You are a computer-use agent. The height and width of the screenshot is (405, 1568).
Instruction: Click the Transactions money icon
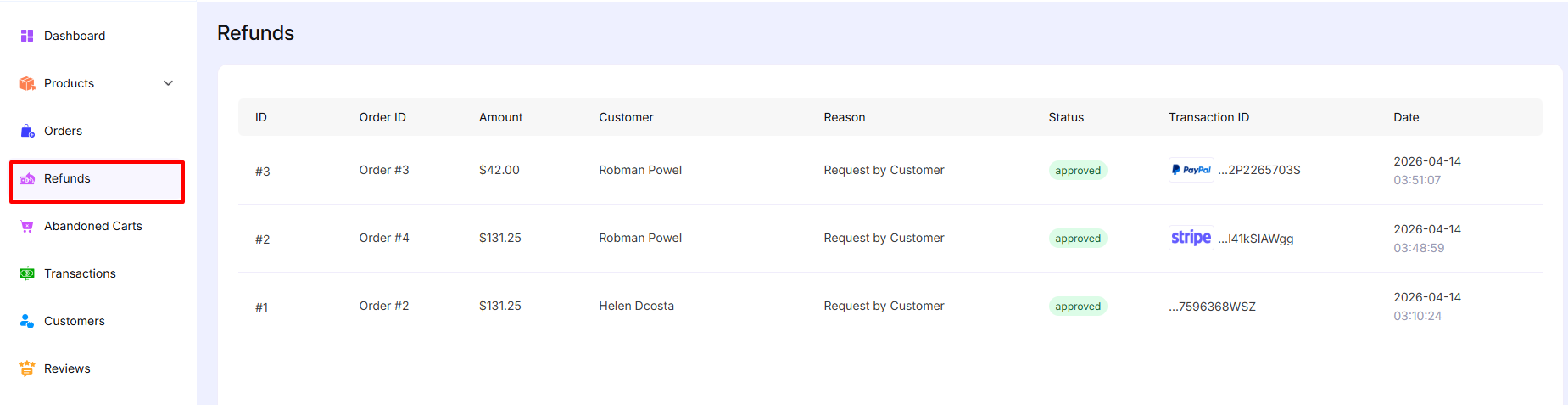27,273
